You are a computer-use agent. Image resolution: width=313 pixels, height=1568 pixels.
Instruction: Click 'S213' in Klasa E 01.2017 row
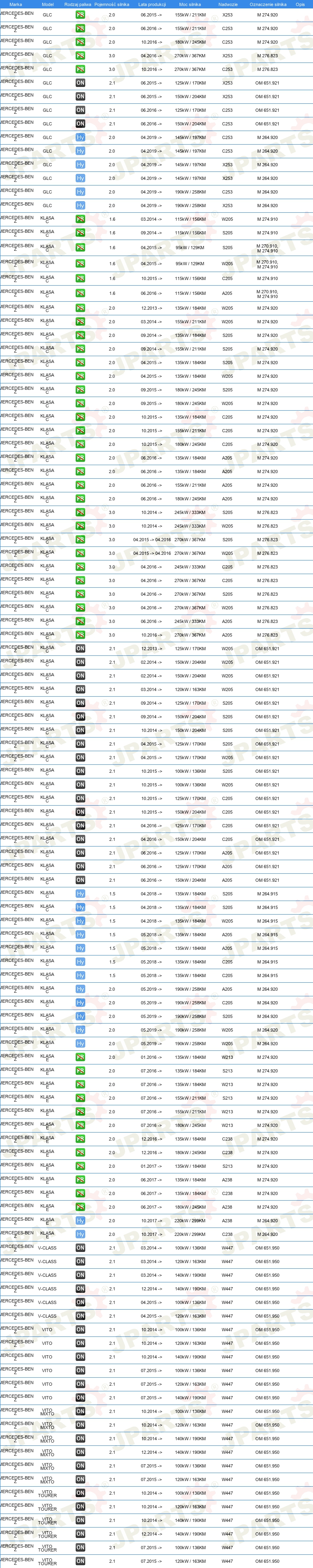pyautogui.click(x=227, y=1166)
